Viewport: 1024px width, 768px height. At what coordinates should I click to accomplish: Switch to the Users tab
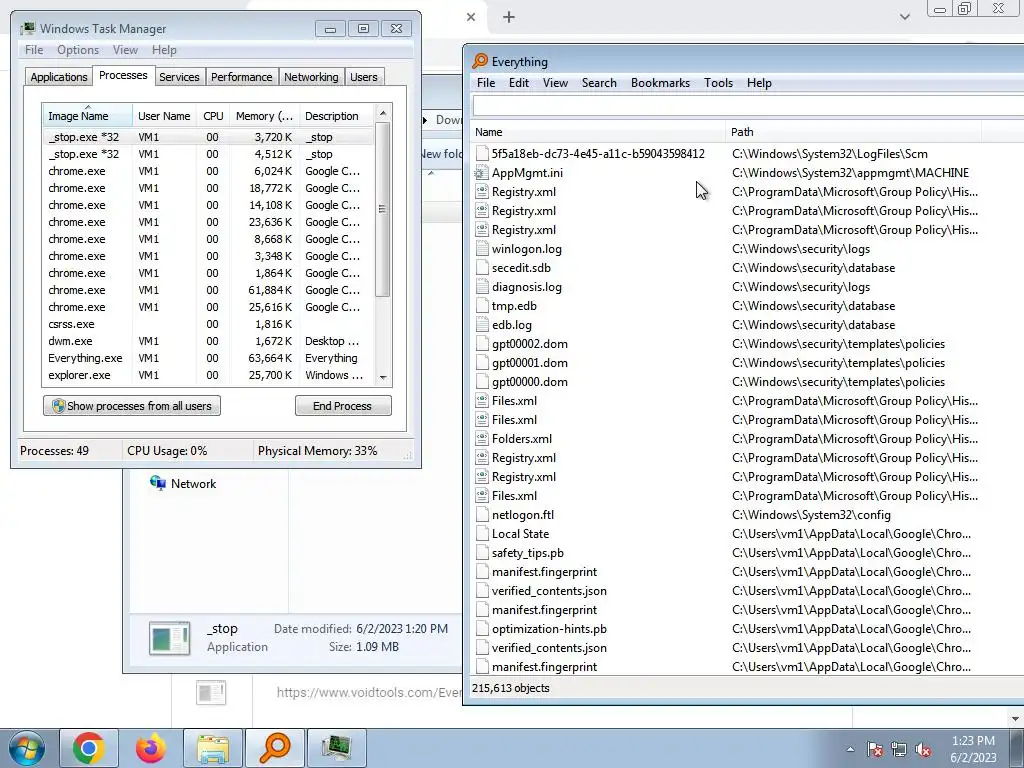tap(364, 76)
